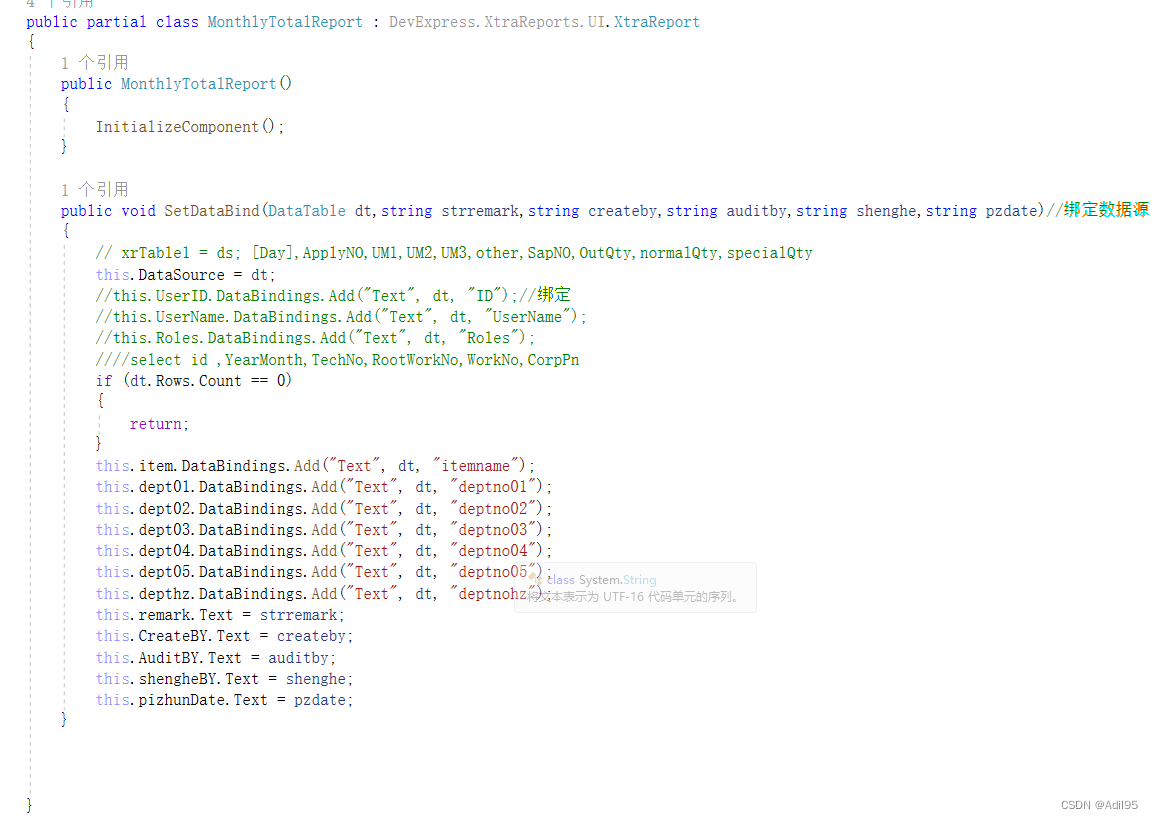Click the this.DataSource = dt line
Viewport: 1153px width, 819px height.
click(185, 275)
